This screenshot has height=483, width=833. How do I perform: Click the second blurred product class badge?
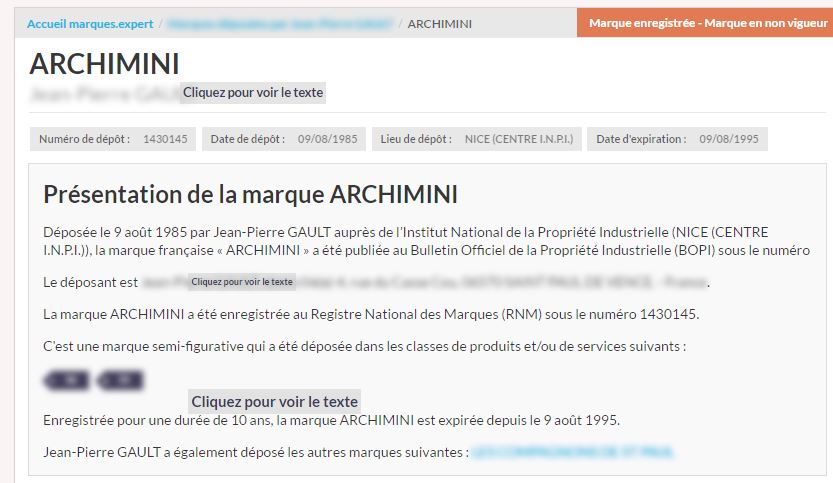(x=121, y=380)
